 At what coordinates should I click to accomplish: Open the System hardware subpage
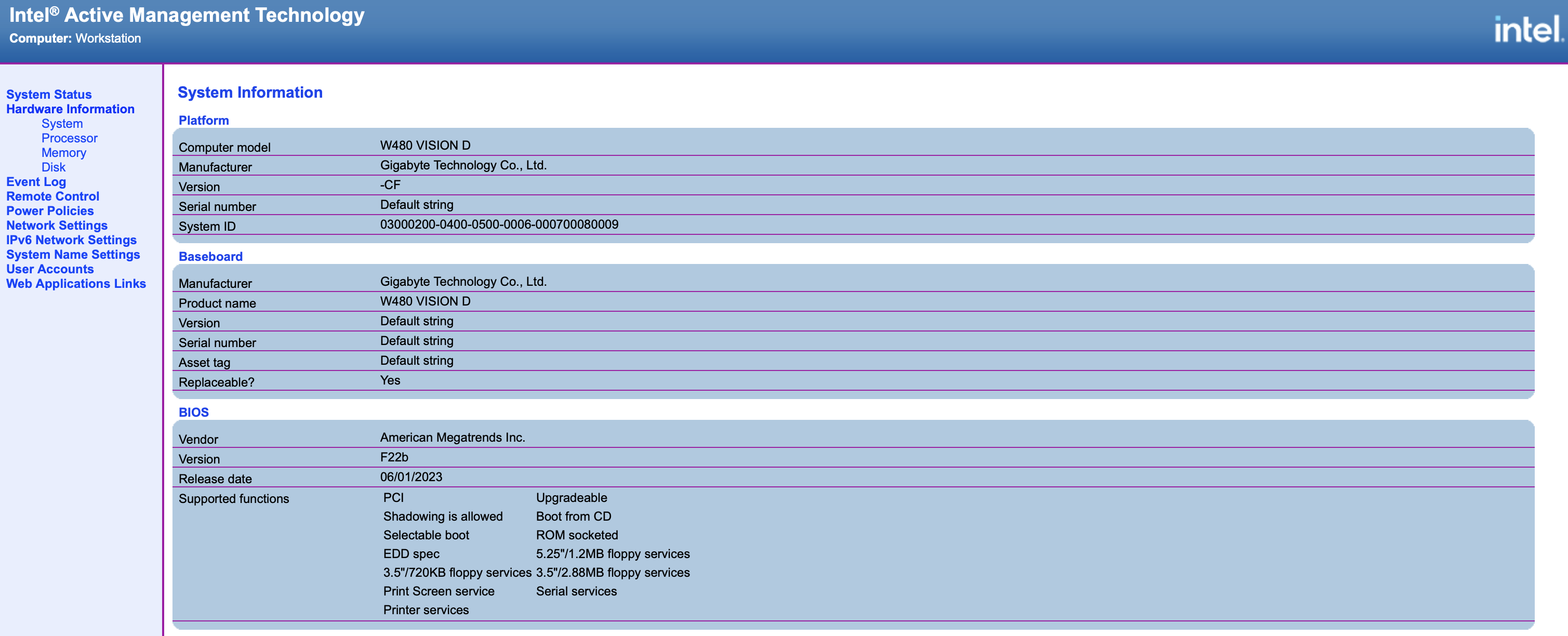click(61, 124)
